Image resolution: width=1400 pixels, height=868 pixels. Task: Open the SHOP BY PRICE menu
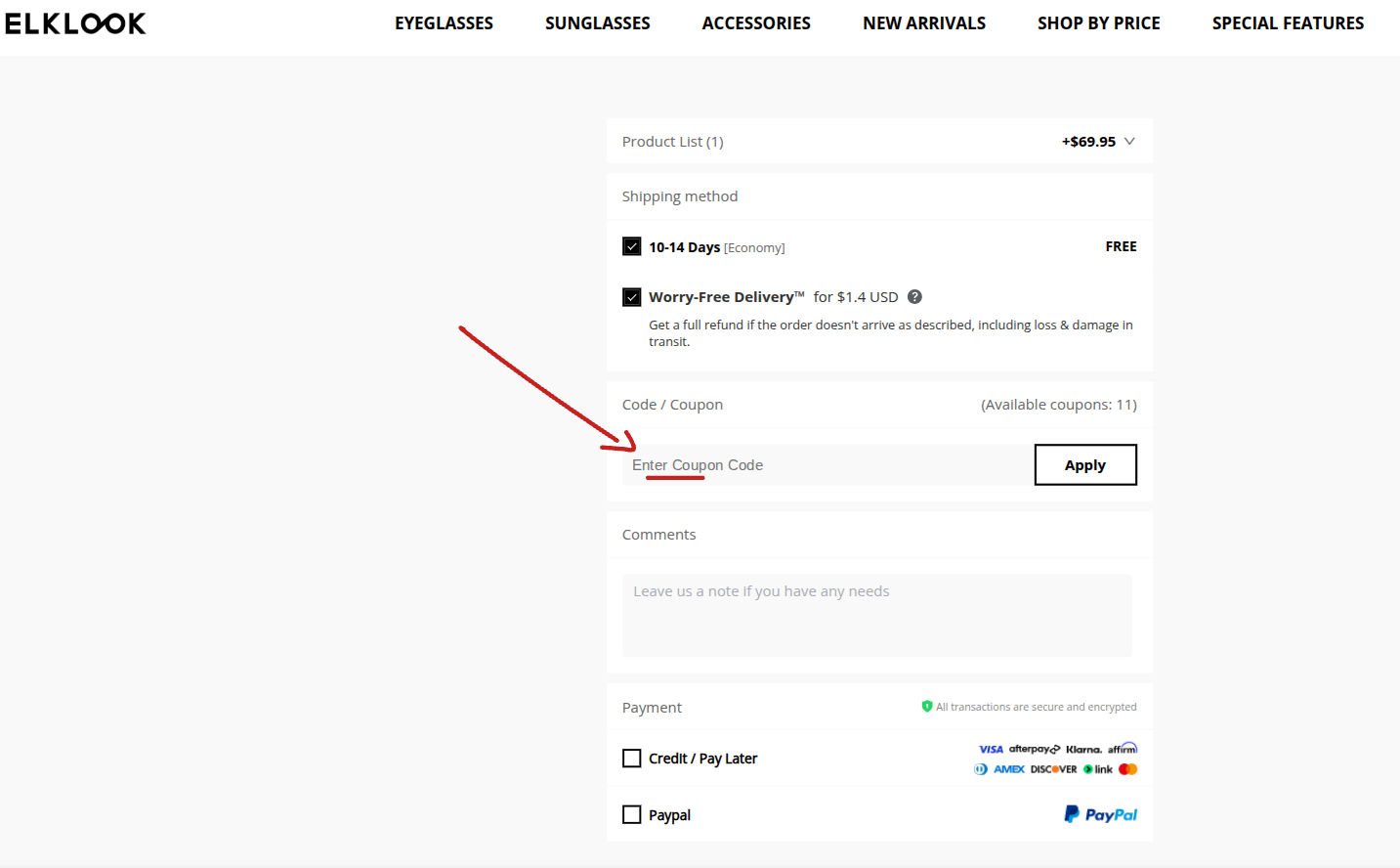point(1098,23)
